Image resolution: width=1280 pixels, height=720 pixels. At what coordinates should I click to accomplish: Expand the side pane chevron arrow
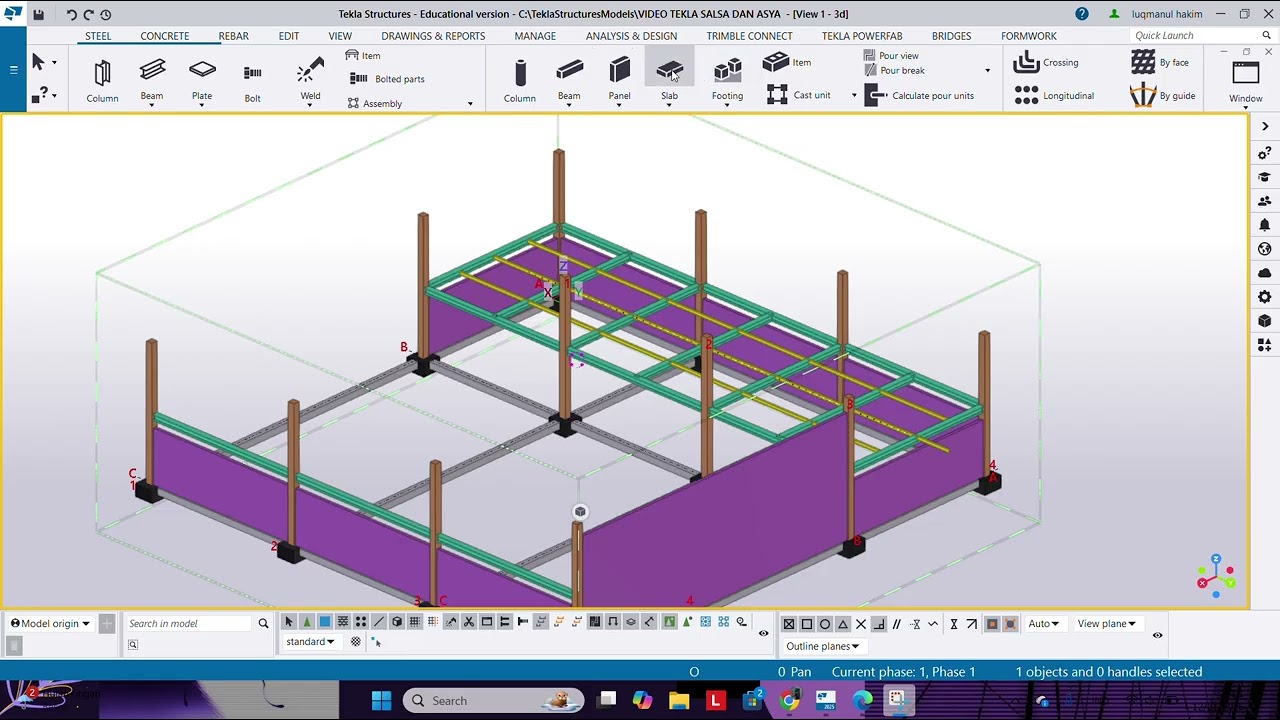pyautogui.click(x=1265, y=128)
